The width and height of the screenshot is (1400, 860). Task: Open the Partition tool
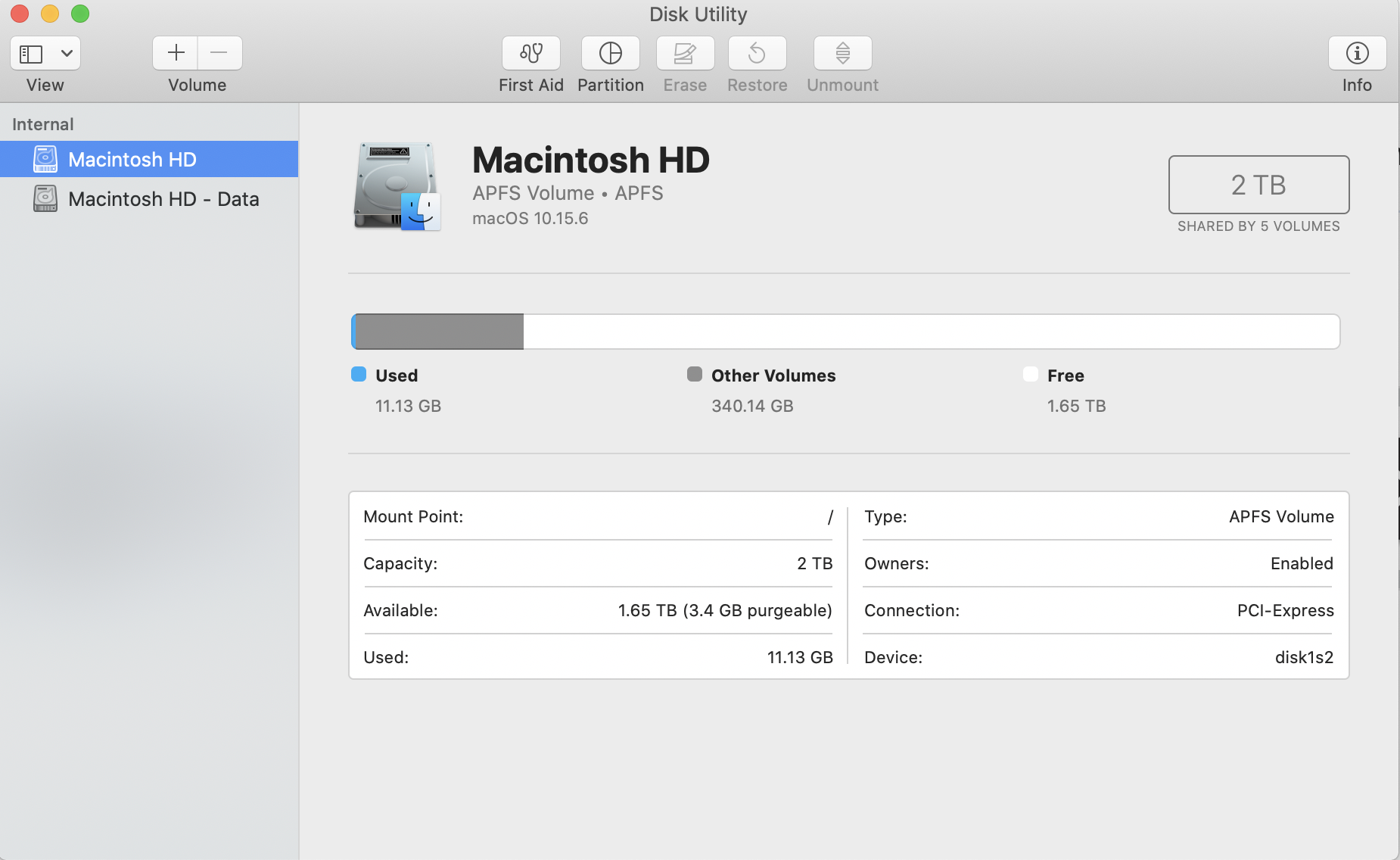(610, 53)
